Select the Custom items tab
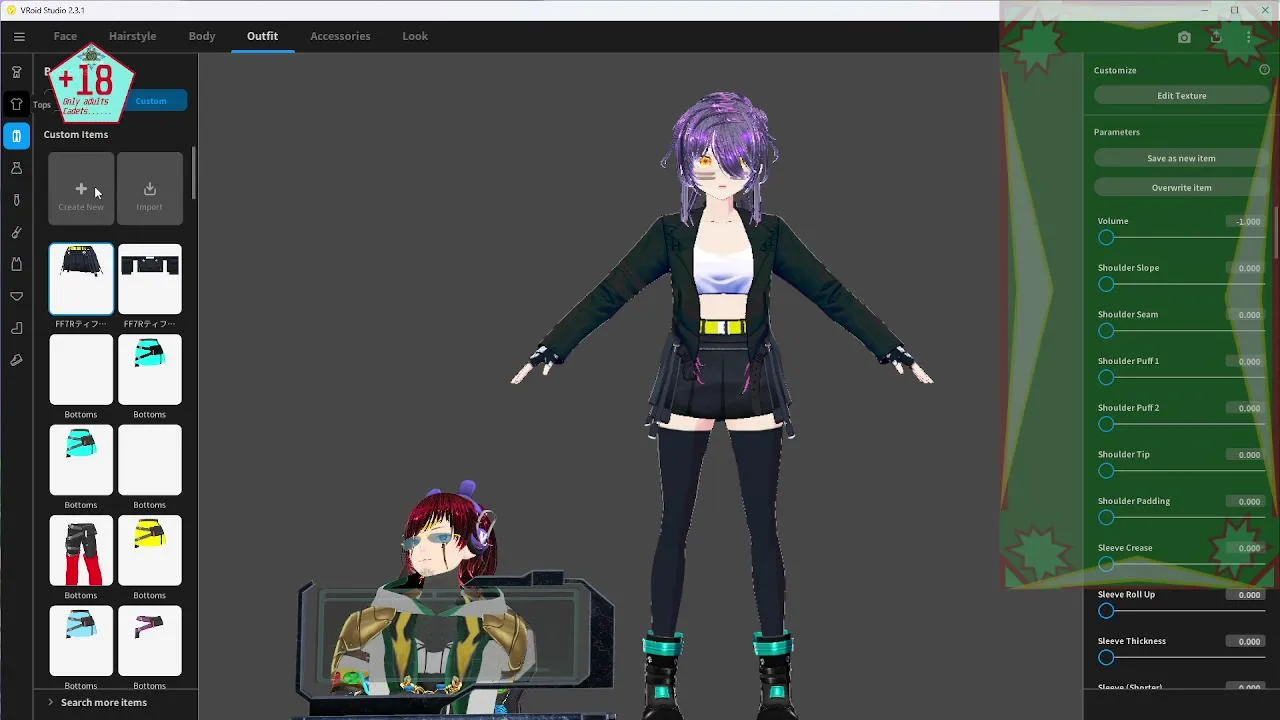Image resolution: width=1280 pixels, height=720 pixels. 151,100
